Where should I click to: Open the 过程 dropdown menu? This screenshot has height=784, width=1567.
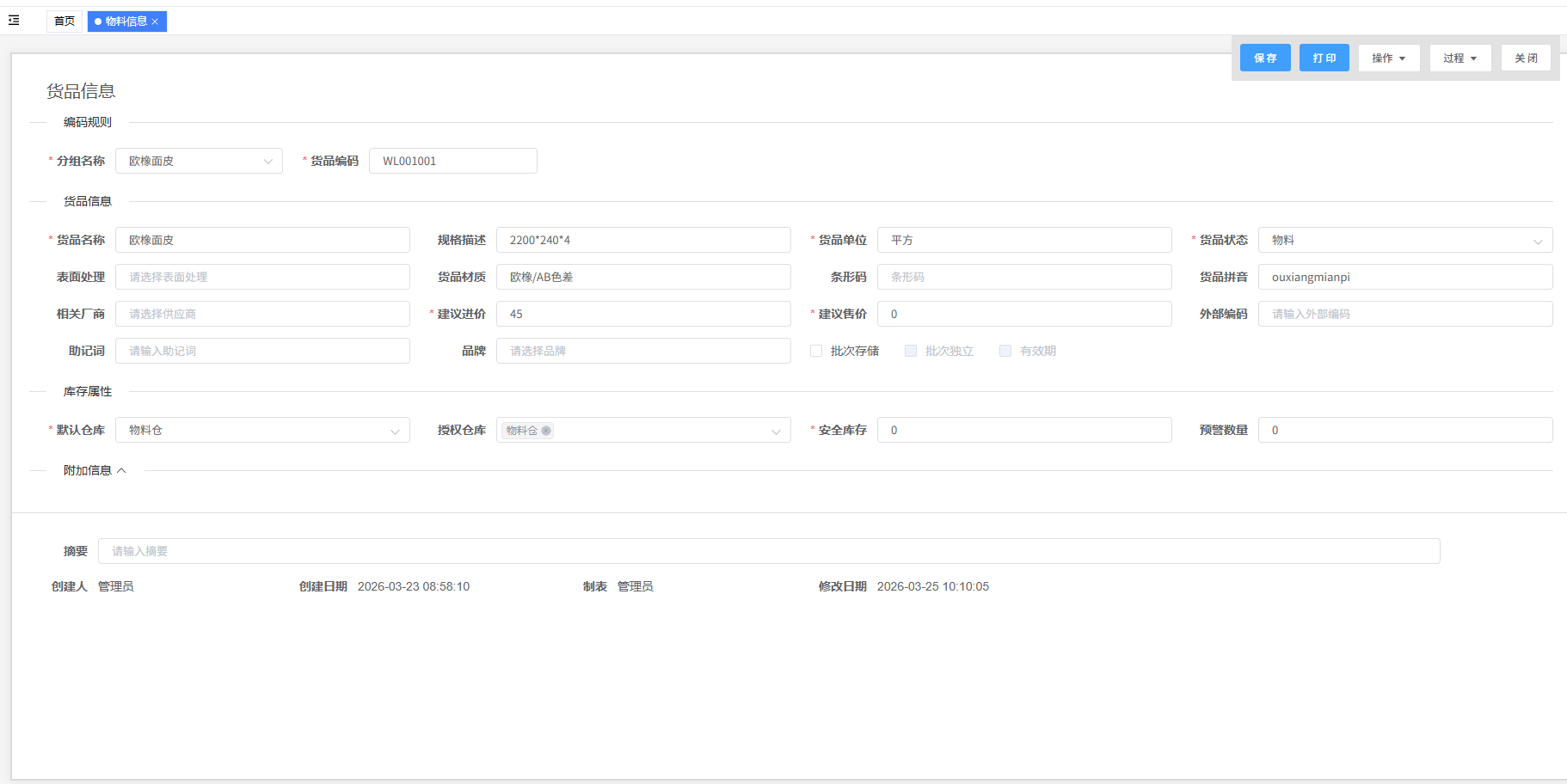point(1459,58)
